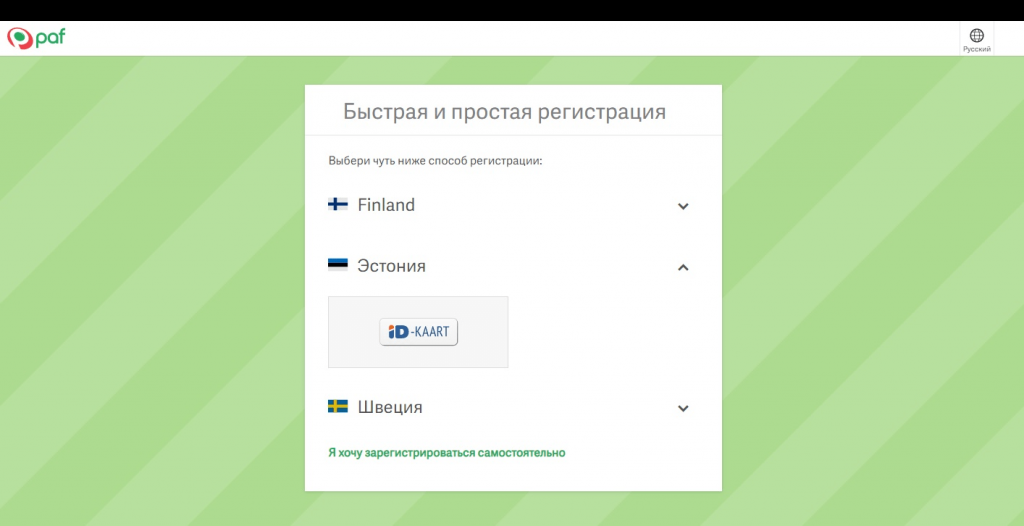This screenshot has width=1024, height=526.
Task: Click the iD logo on ID-KAART badge
Action: click(399, 332)
